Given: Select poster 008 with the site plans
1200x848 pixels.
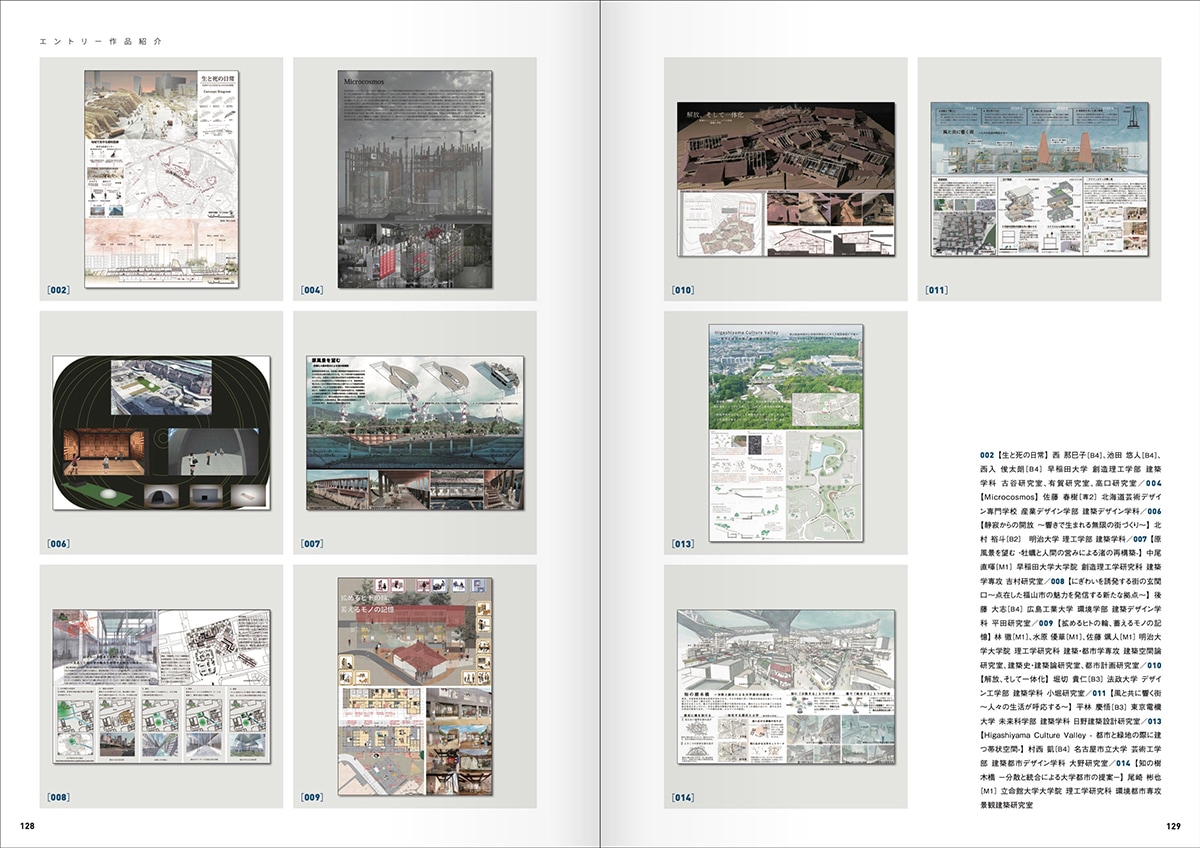Looking at the screenshot, I should [162, 687].
